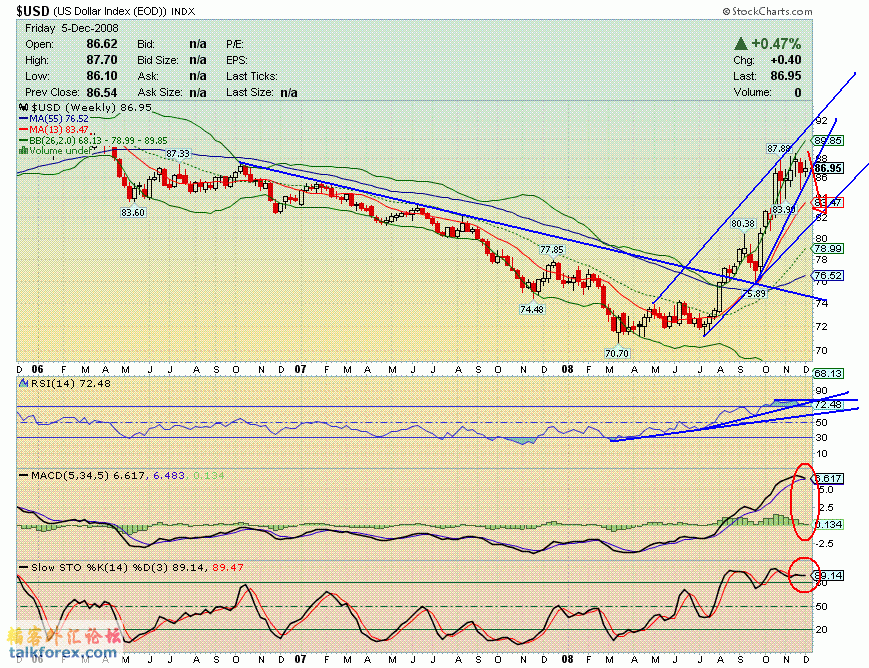Click the Last Size n/a value

click(289, 92)
